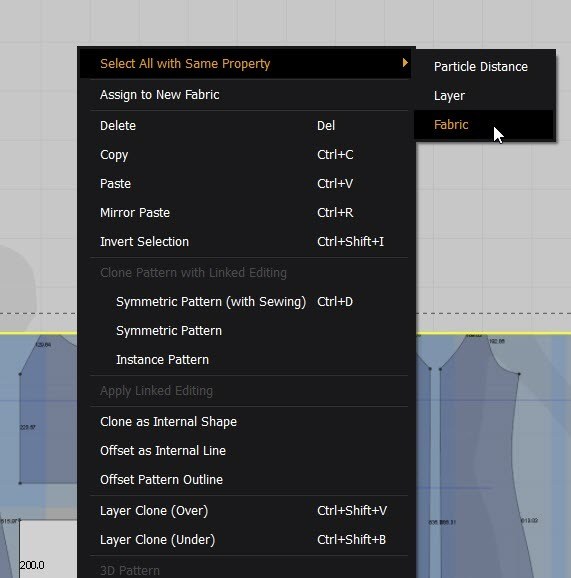571x578 pixels.
Task: Choose Offset Pattern Outline
Action: (x=246, y=480)
